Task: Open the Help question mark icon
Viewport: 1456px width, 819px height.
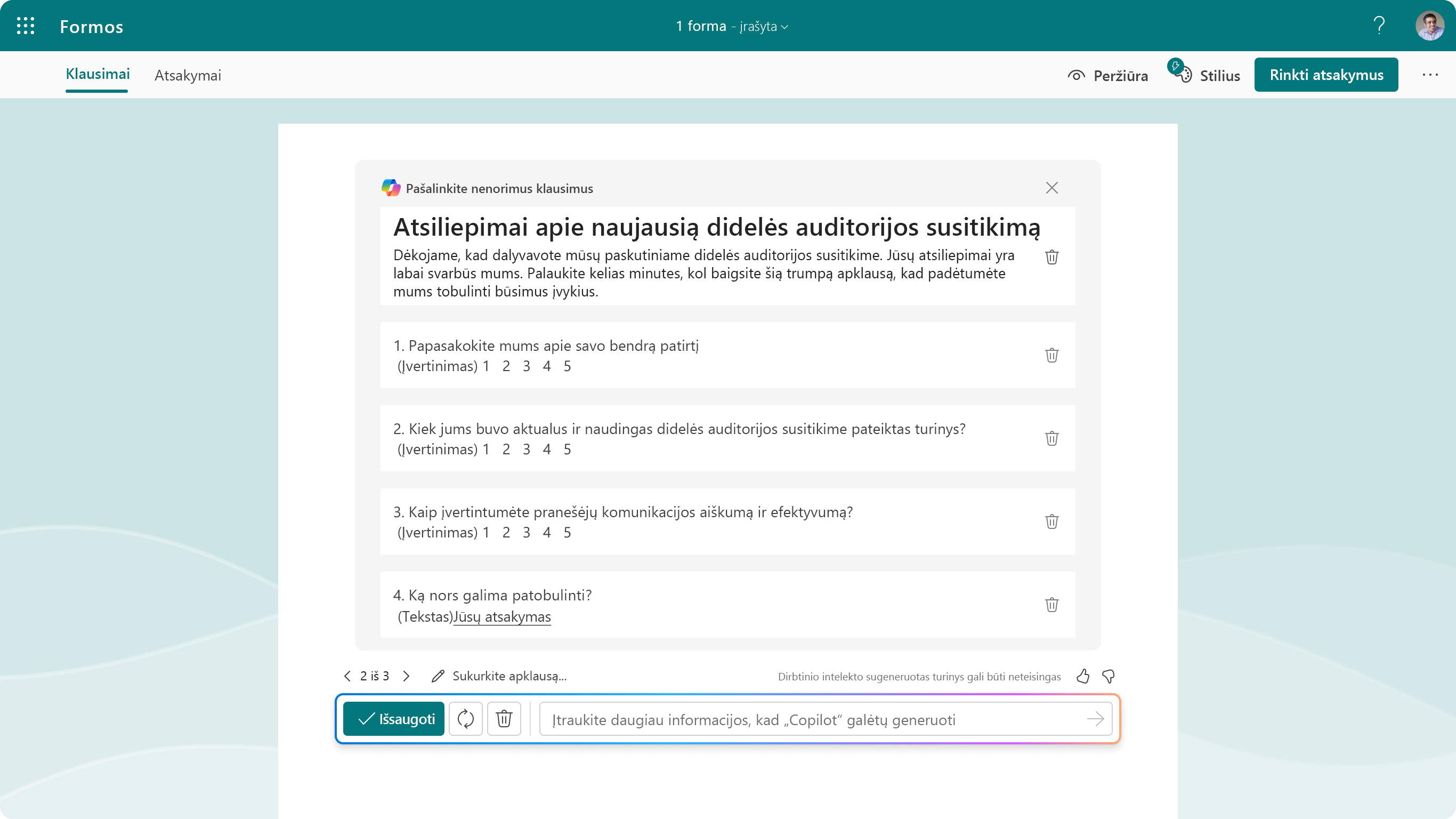Action: click(1379, 26)
